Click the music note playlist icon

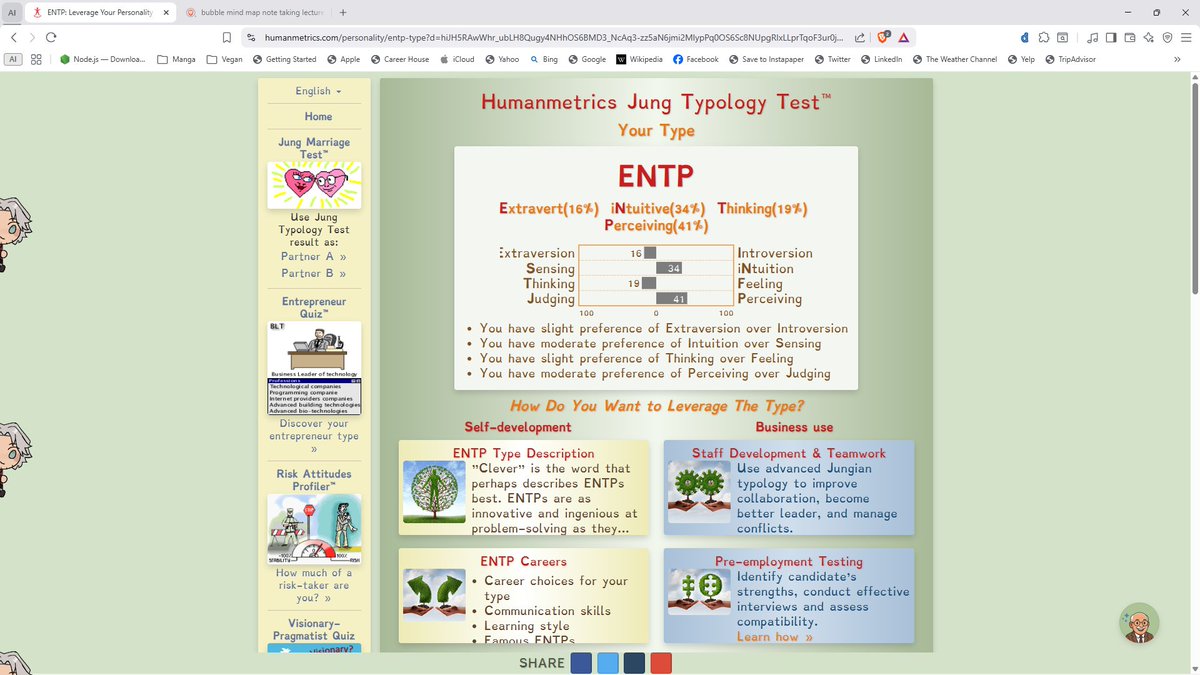(x=1093, y=37)
